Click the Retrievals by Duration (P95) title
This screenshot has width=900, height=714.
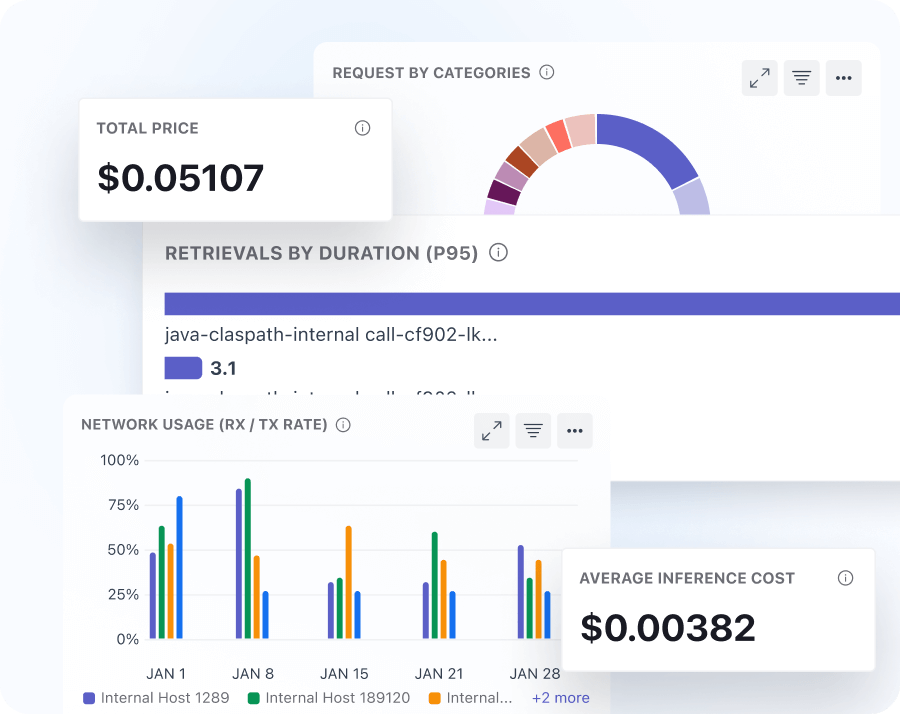(x=321, y=253)
